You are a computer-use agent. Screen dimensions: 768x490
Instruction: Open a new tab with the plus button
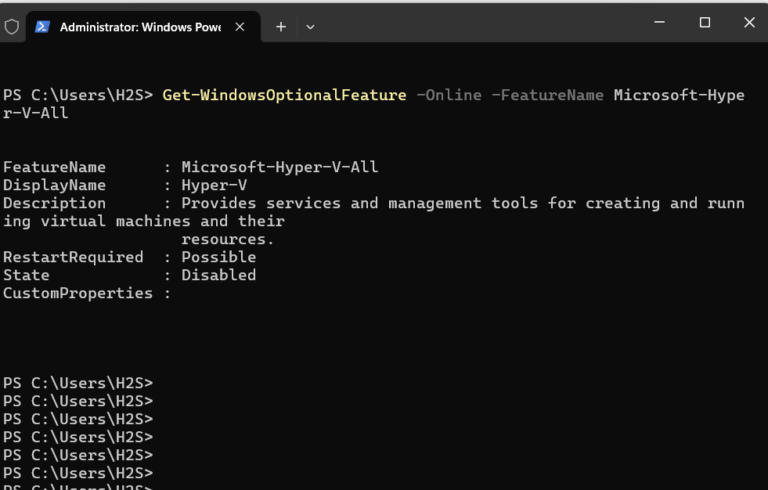point(281,27)
